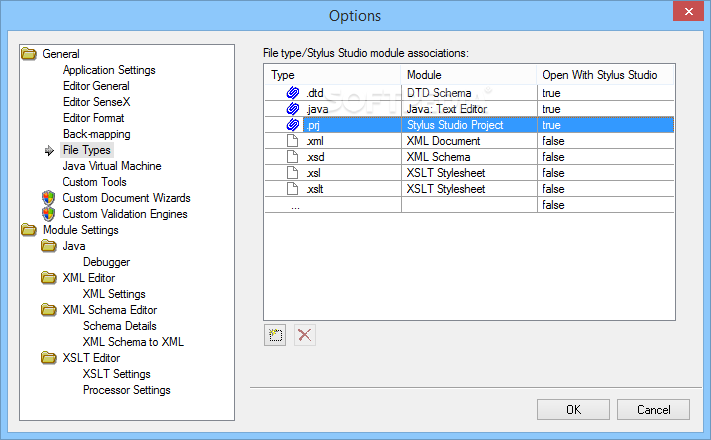The image size is (711, 440).
Task: Click the association icon of the .dtd row
Action: [x=293, y=93]
